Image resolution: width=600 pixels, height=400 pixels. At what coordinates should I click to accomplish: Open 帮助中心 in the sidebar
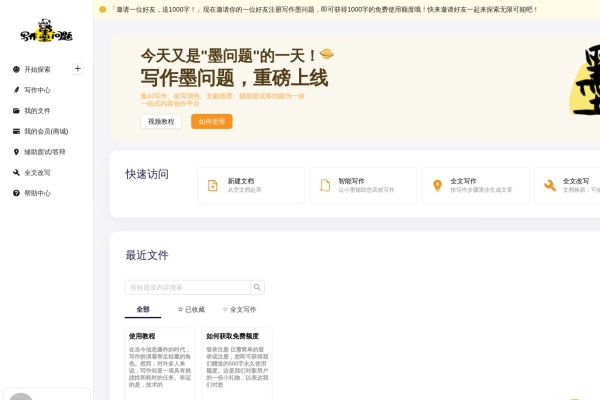38,193
